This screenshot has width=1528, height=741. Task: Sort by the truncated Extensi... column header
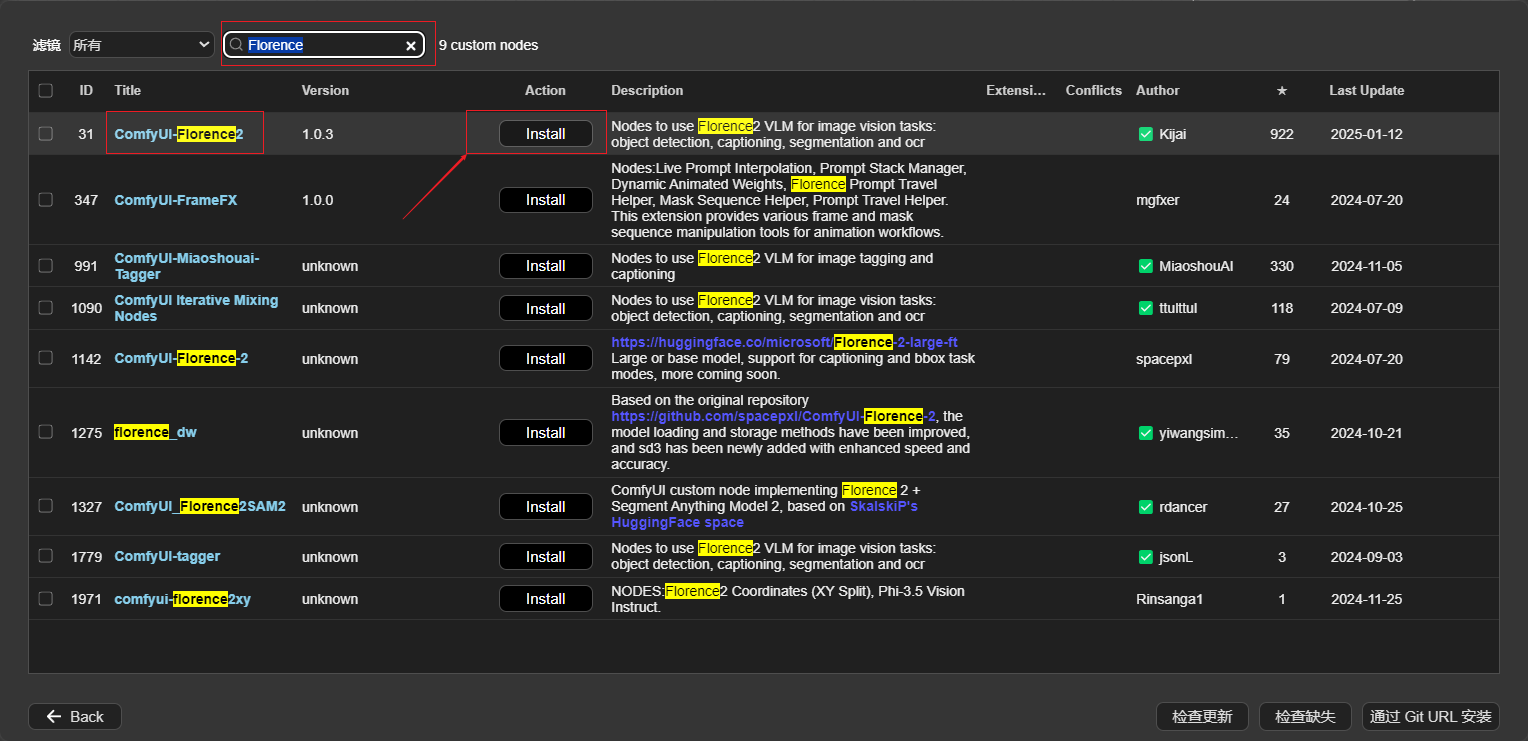[x=1016, y=90]
